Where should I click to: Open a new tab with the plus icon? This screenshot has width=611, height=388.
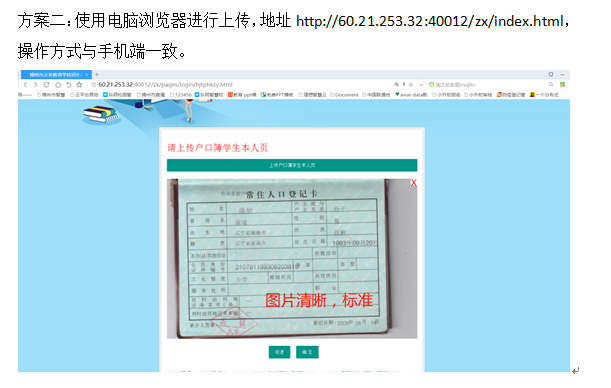(x=97, y=74)
